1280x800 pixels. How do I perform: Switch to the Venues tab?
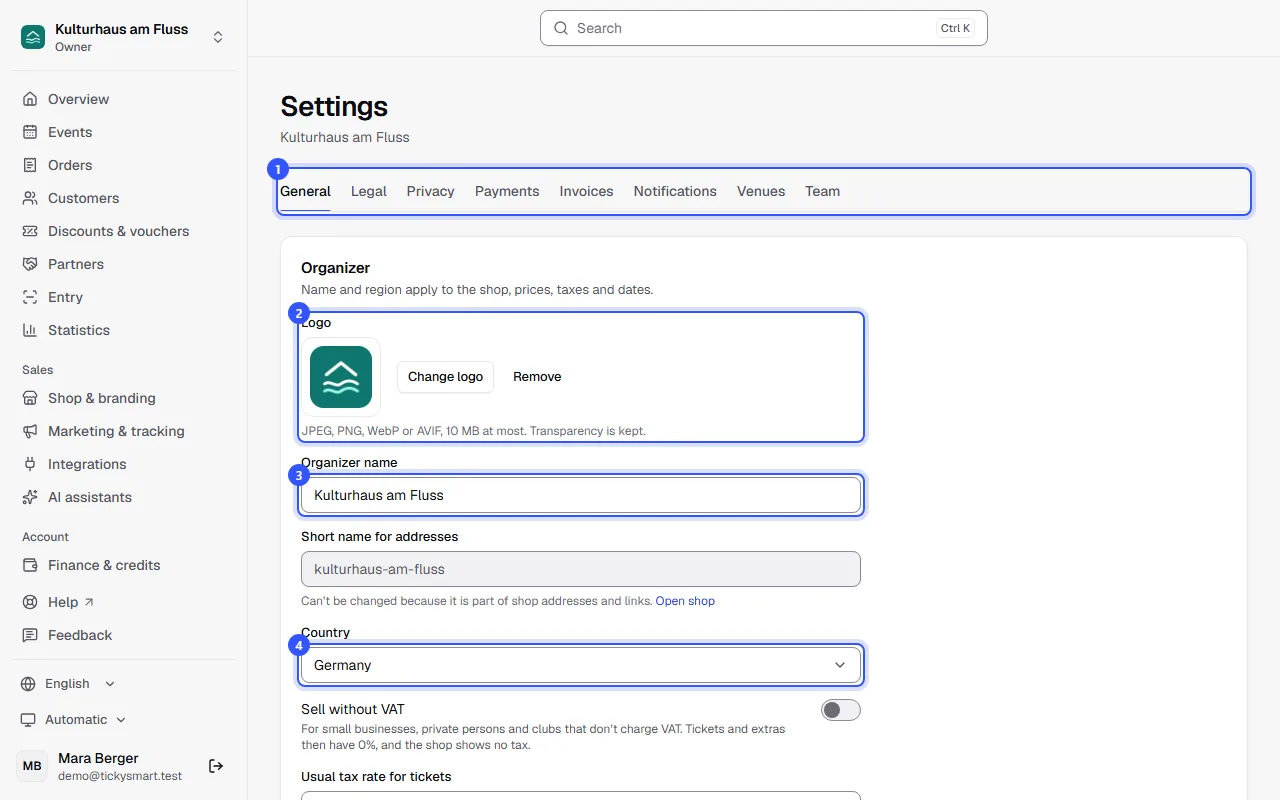coord(761,191)
